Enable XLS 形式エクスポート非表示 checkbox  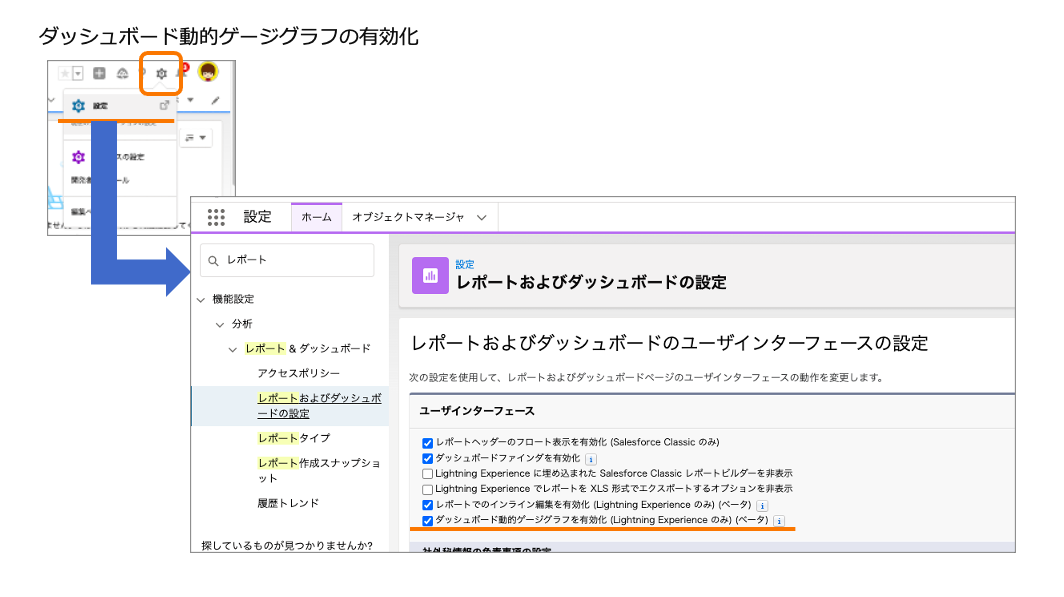click(x=428, y=489)
